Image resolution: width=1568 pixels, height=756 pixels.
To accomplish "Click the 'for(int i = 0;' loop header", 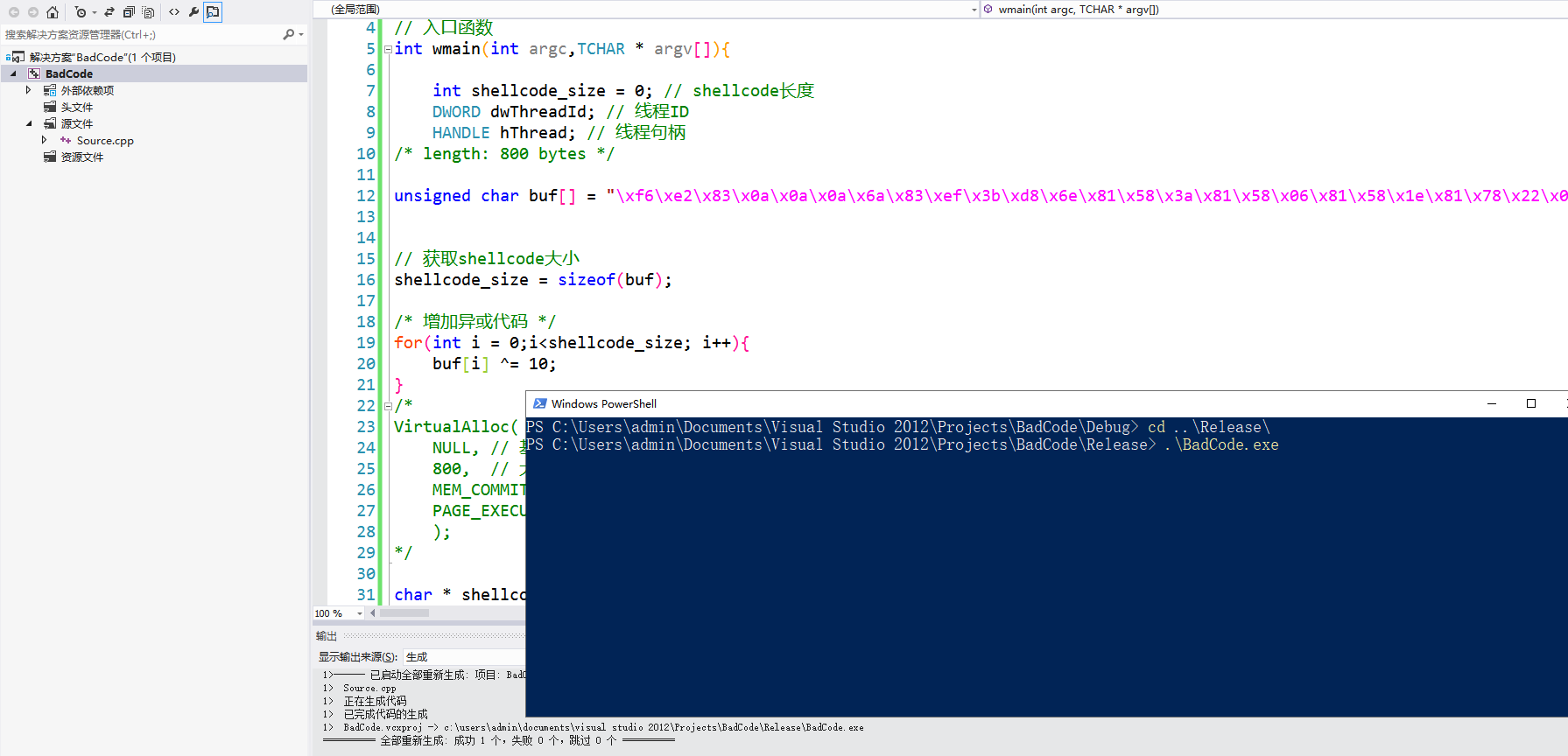I will click(461, 343).
